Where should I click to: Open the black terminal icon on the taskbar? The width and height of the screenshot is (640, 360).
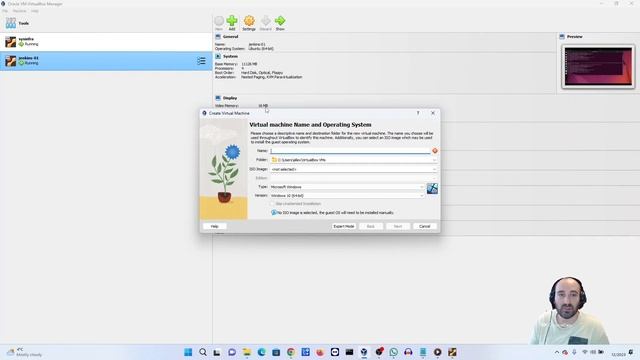tap(349, 352)
